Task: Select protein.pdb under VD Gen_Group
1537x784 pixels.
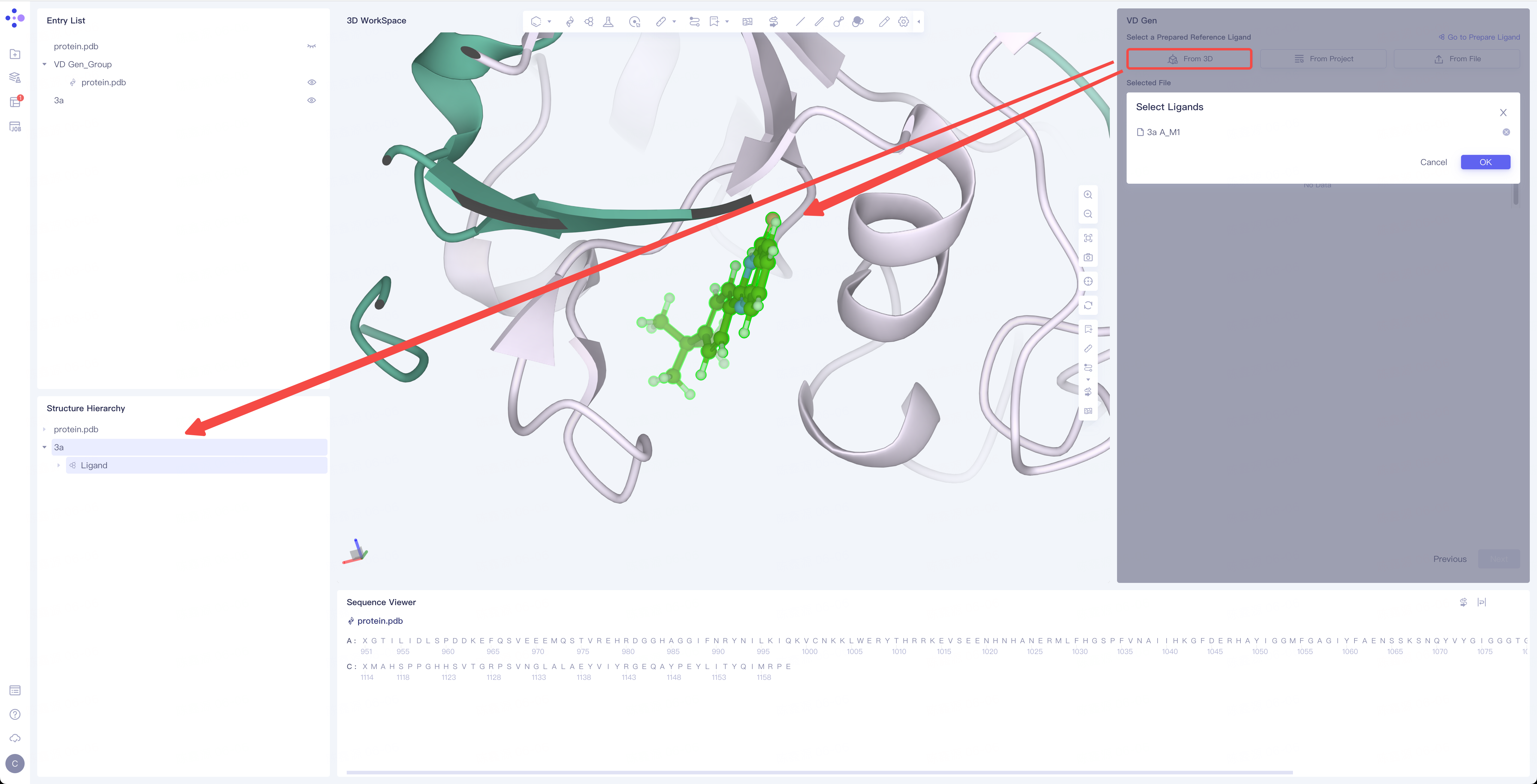Action: coord(103,82)
